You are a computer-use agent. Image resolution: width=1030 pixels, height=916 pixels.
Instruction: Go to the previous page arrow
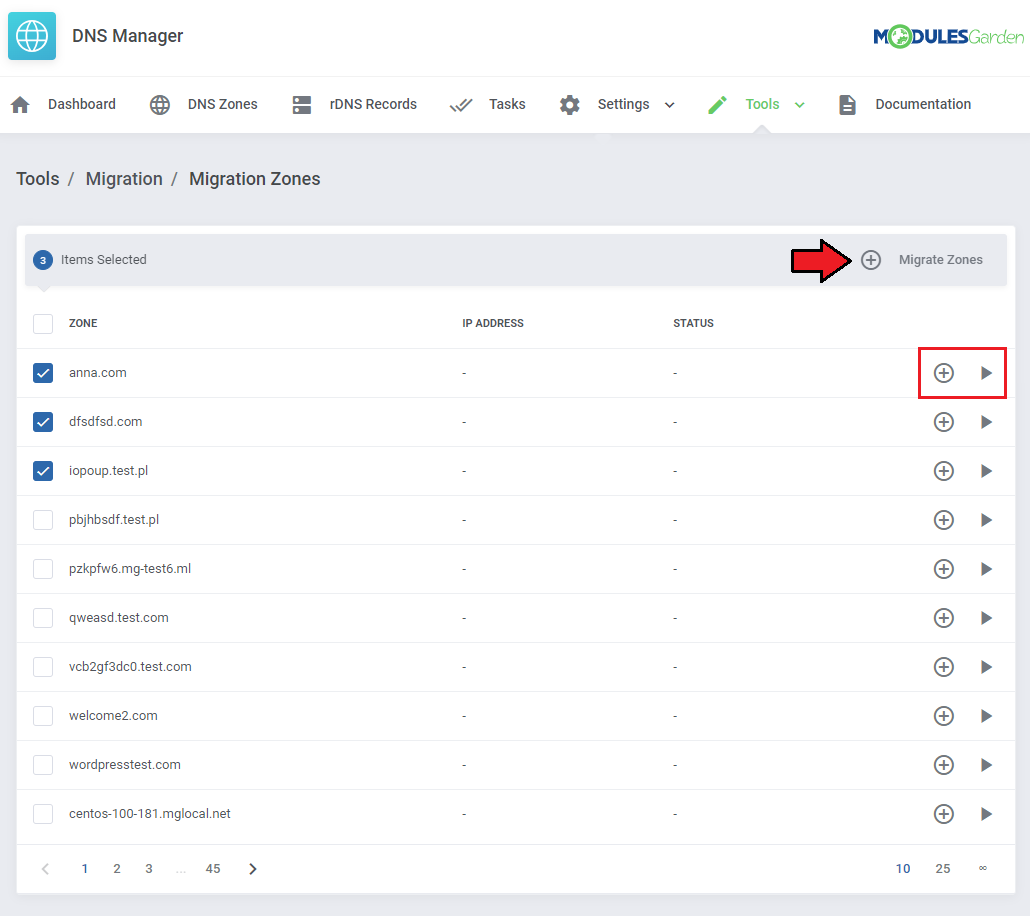click(x=45, y=869)
